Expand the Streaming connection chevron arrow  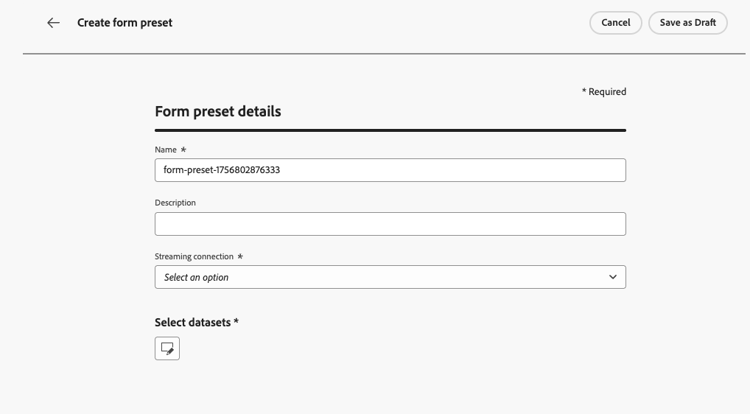tap(613, 277)
